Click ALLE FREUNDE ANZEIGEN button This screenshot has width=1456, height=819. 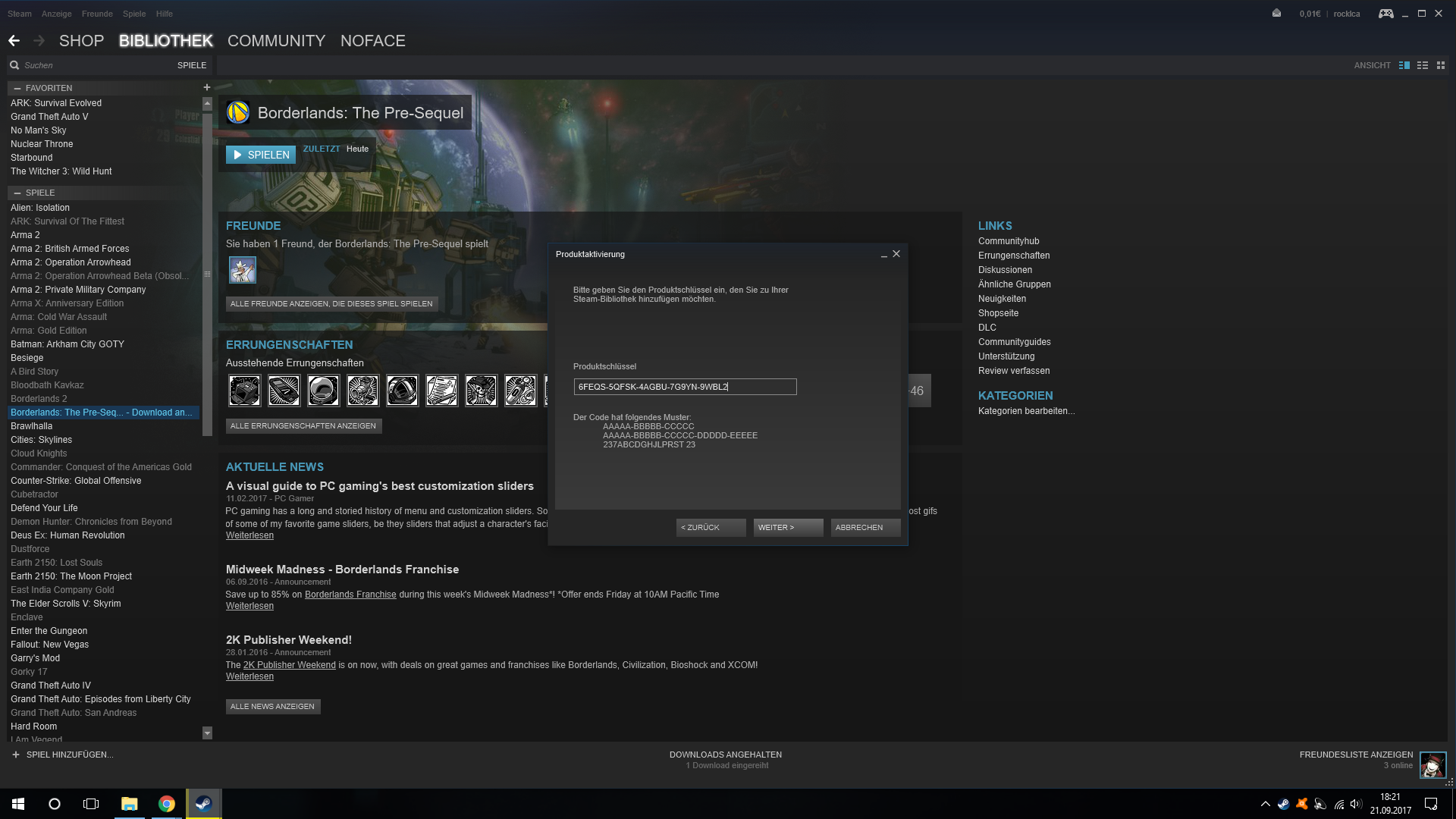[331, 304]
